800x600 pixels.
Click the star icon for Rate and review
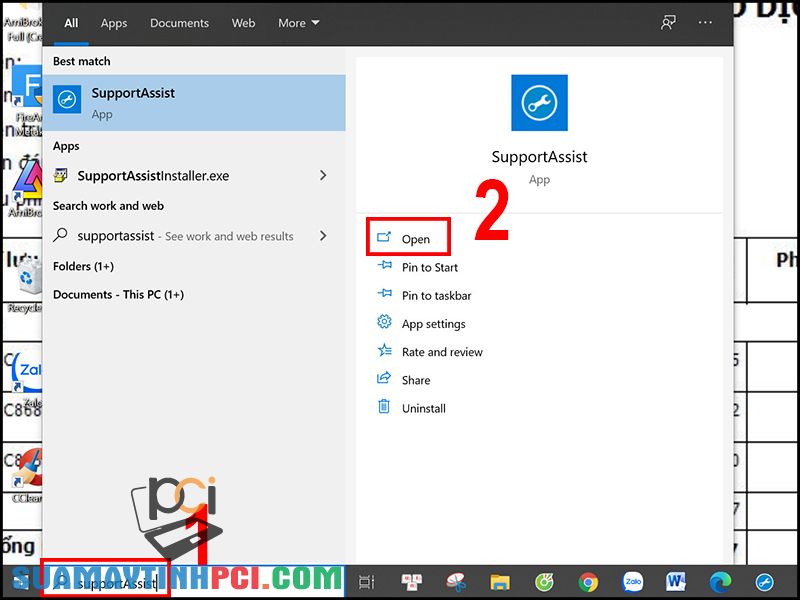pos(384,351)
